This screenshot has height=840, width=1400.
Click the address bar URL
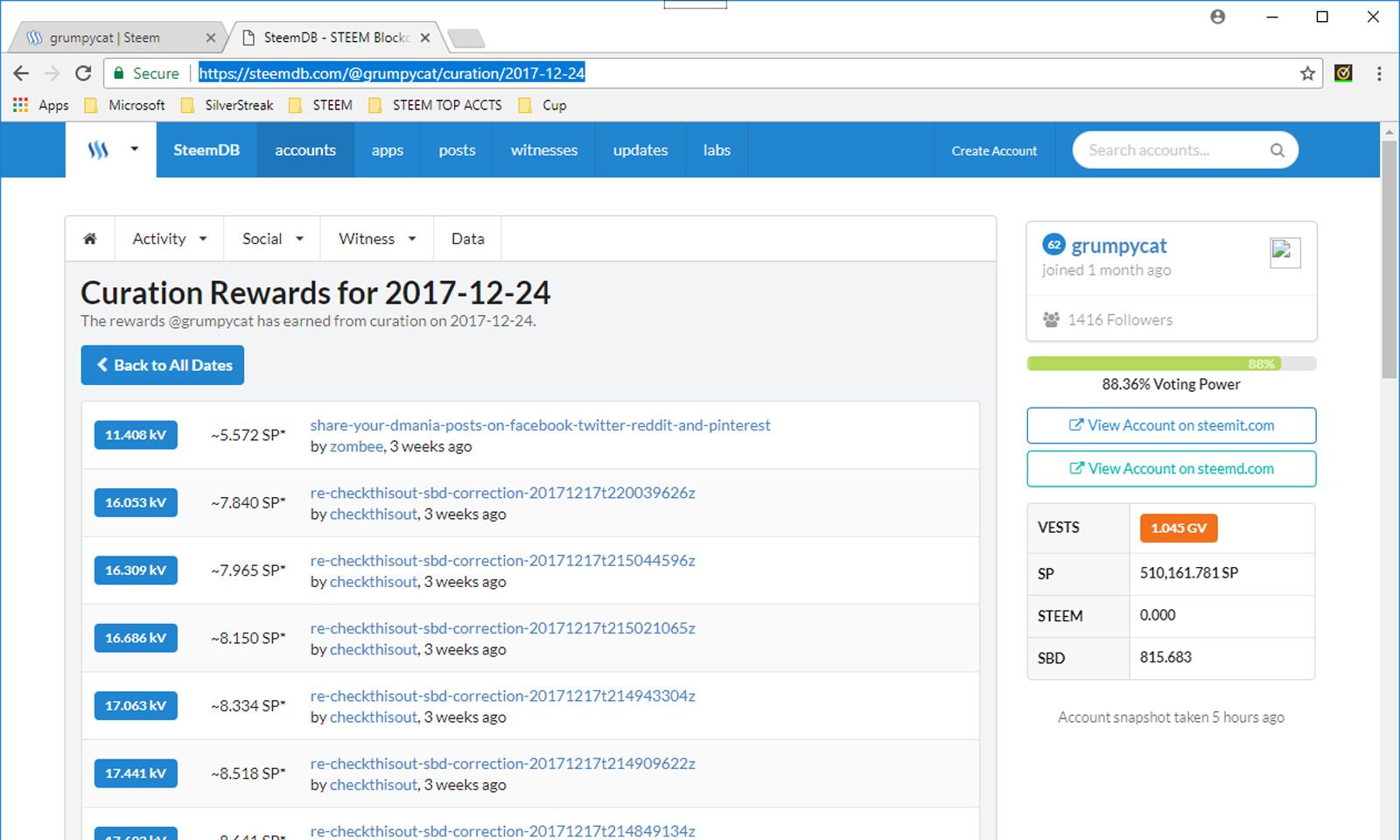click(x=391, y=73)
